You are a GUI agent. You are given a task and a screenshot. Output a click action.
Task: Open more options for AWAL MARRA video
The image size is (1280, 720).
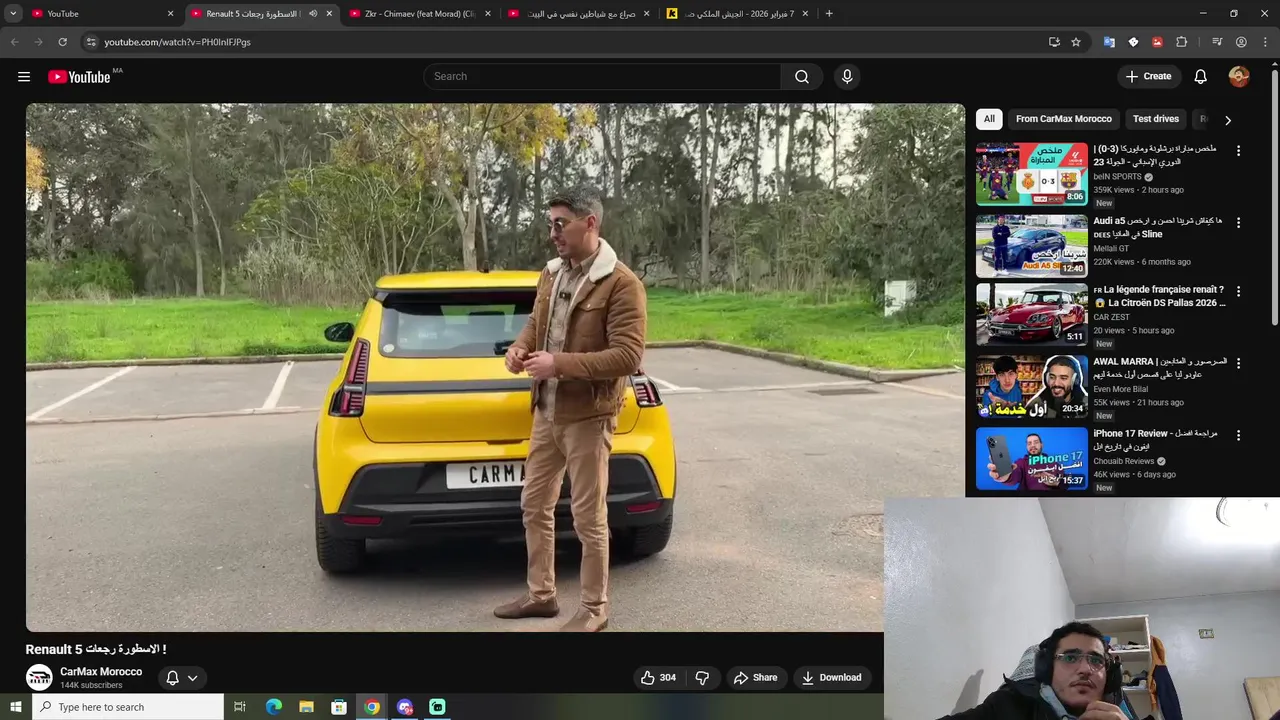click(x=1238, y=364)
